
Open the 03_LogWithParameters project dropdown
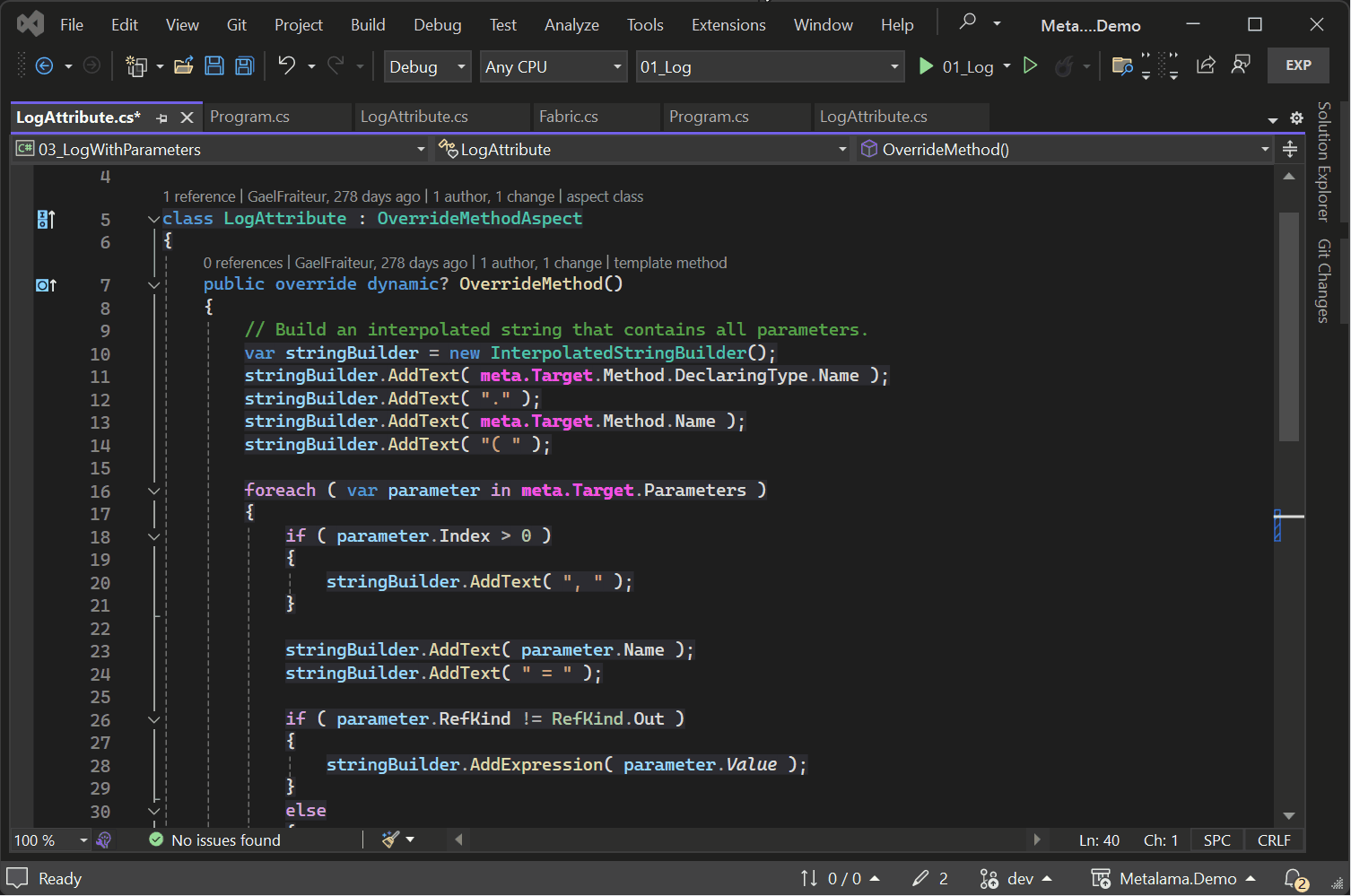click(x=221, y=149)
